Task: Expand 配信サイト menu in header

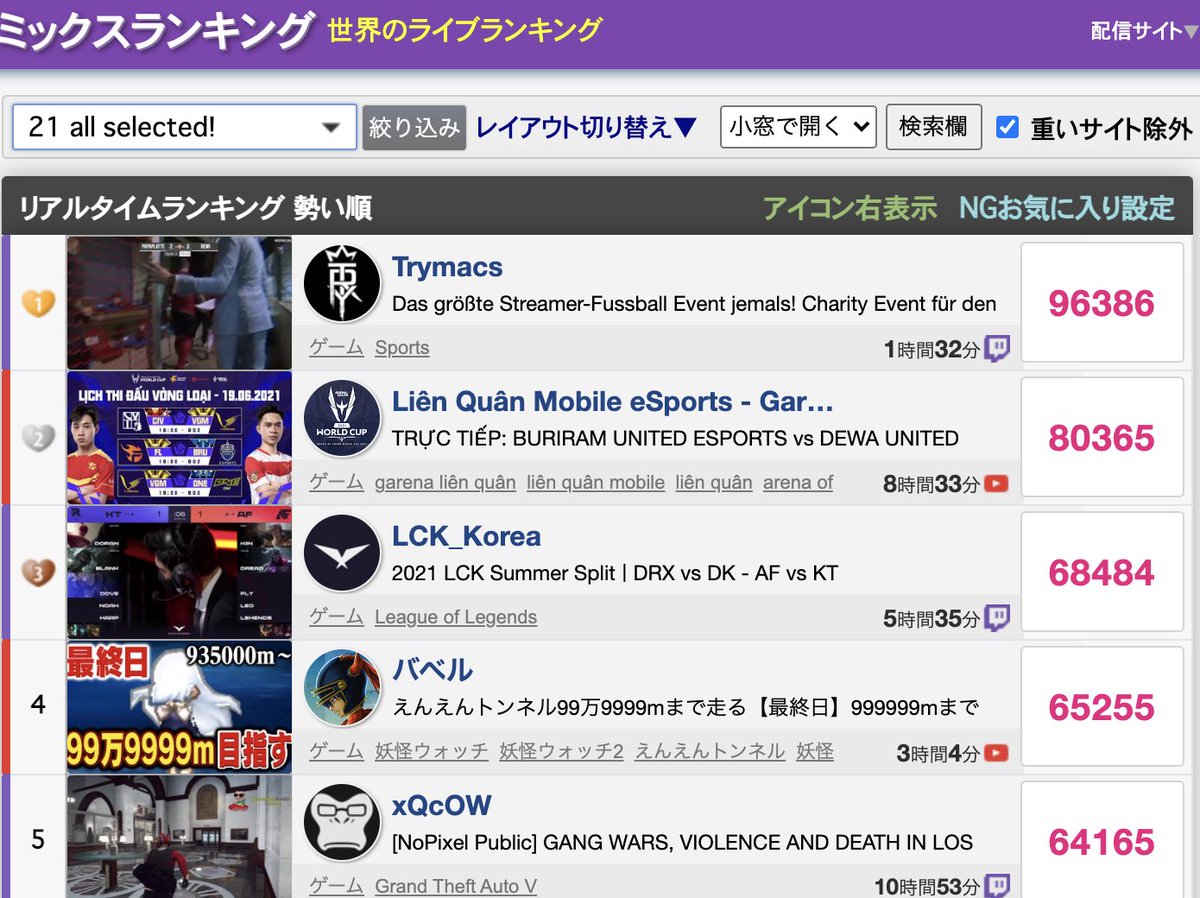Action: pos(1144,31)
